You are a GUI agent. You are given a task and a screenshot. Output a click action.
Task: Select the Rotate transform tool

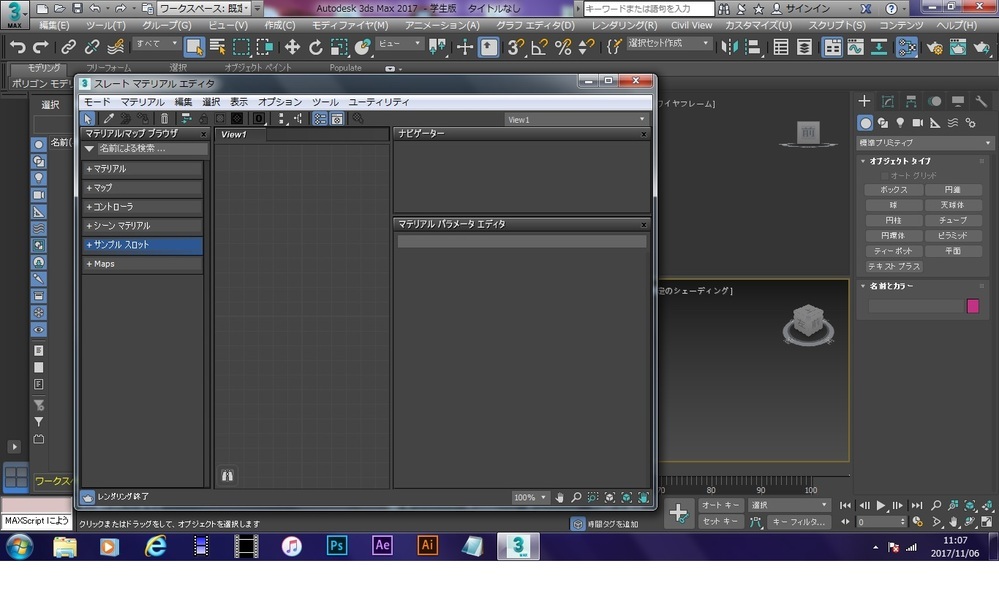(x=316, y=47)
